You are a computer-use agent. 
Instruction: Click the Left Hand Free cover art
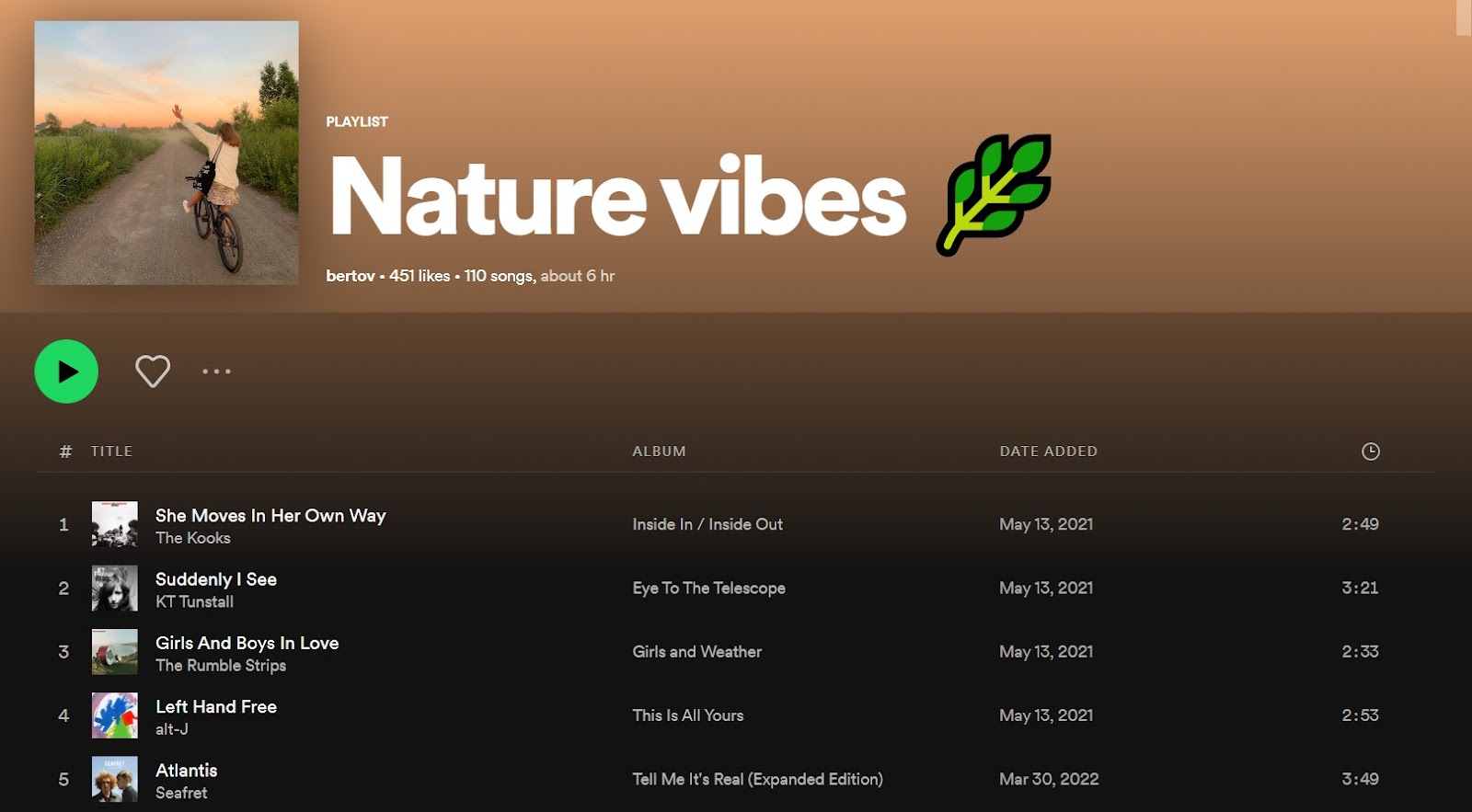point(115,715)
